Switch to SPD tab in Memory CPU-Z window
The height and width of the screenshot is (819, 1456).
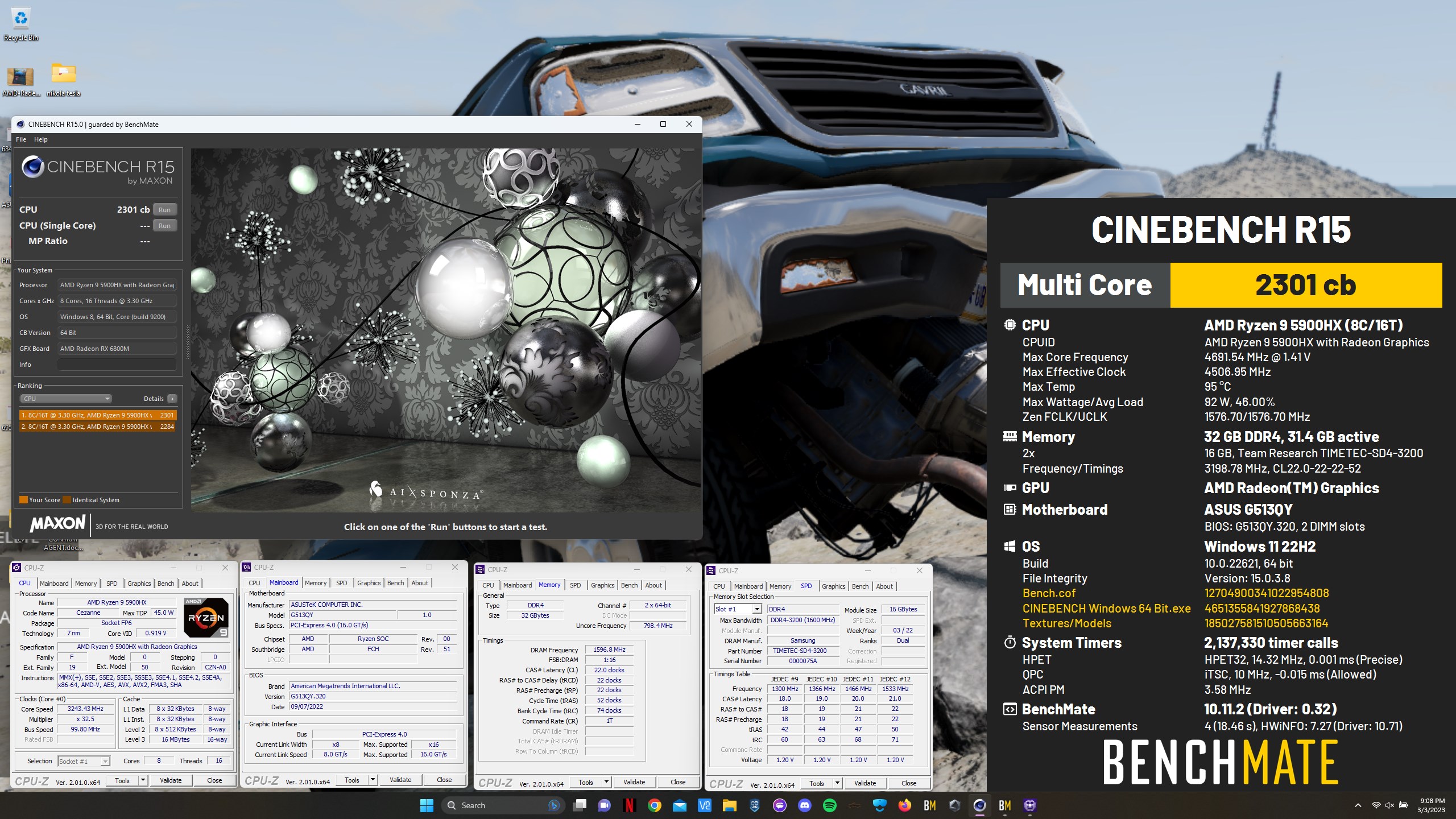575,585
